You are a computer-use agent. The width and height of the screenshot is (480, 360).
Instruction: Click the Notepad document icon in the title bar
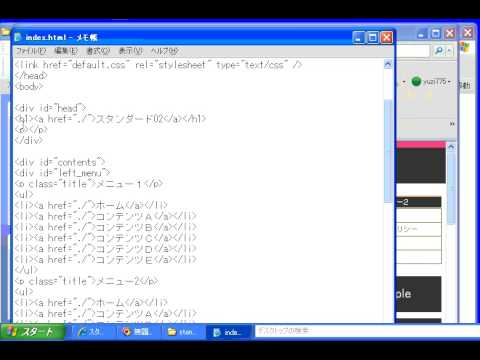[x=18, y=37]
